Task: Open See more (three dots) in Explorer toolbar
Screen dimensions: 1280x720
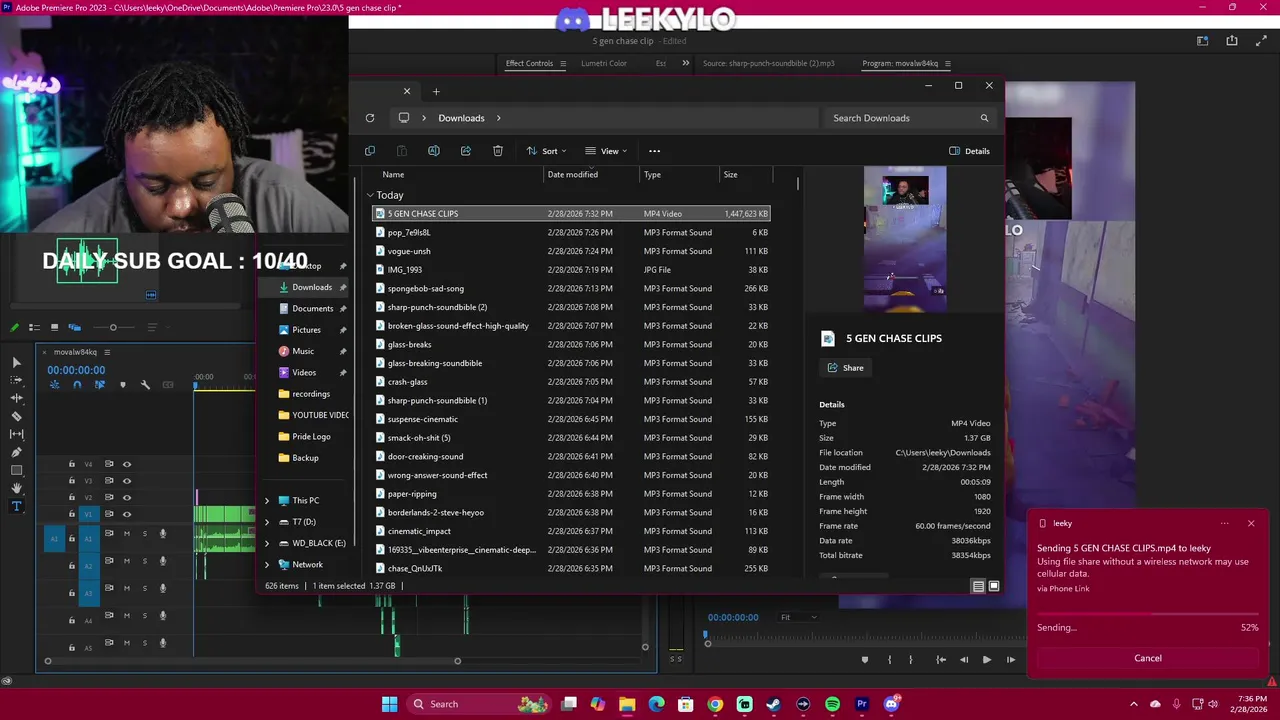Action: tap(655, 151)
